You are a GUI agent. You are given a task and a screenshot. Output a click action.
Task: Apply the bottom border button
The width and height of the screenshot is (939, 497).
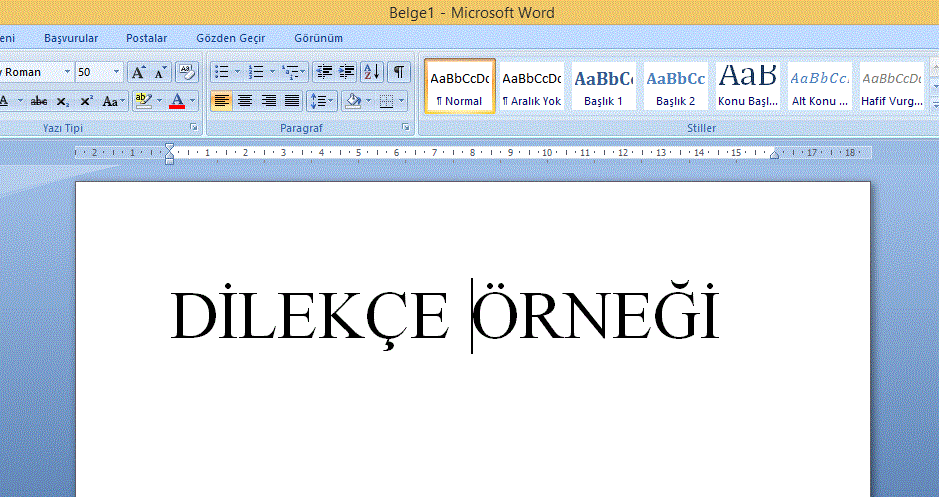(x=386, y=101)
